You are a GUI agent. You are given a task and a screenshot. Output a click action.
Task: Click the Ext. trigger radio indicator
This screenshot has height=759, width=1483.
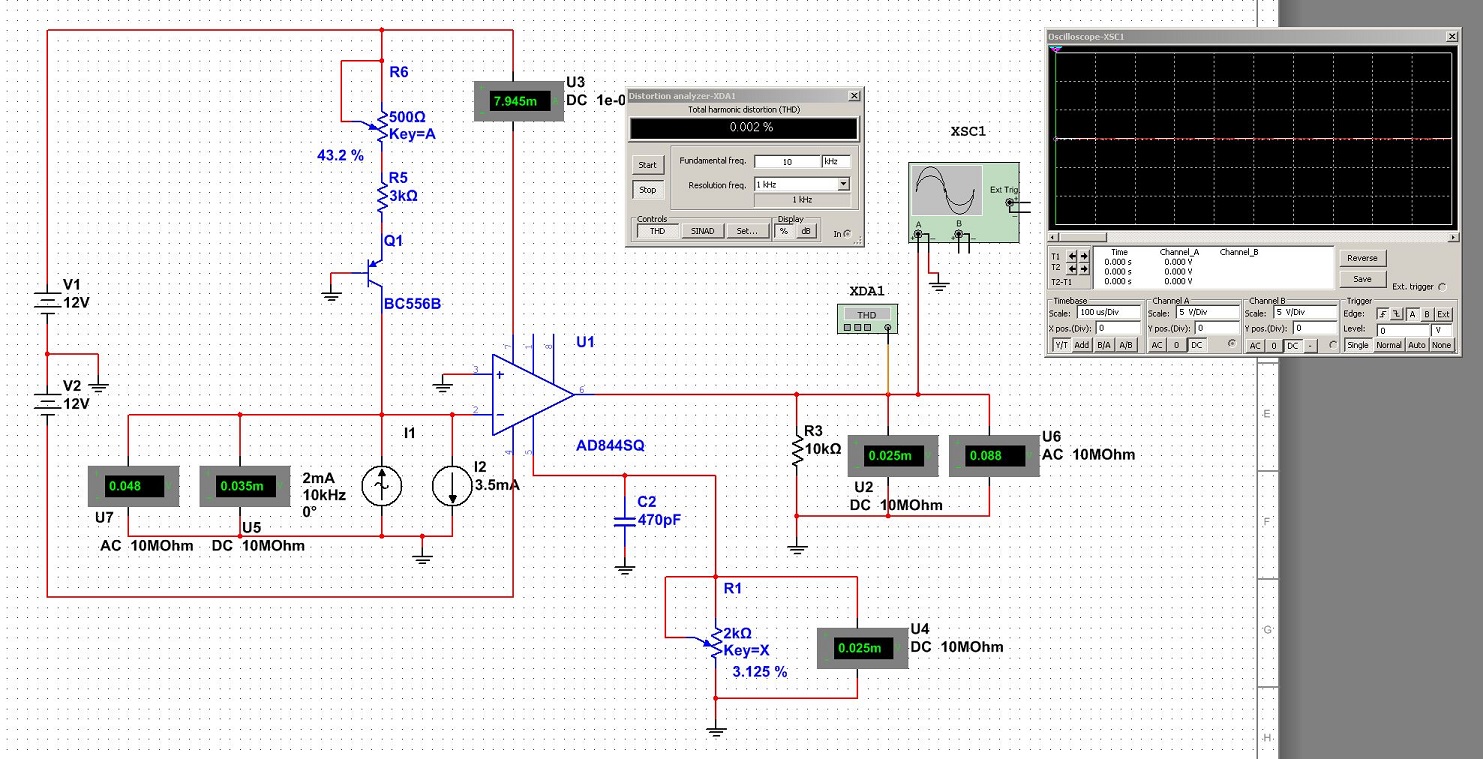click(x=1442, y=287)
